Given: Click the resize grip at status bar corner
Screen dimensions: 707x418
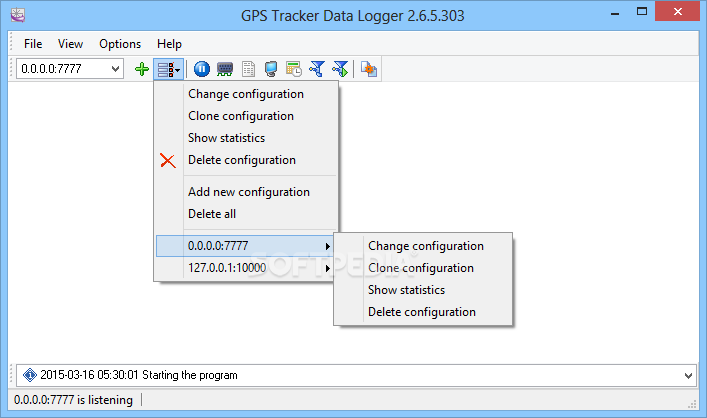Looking at the screenshot, I should 692,404.
